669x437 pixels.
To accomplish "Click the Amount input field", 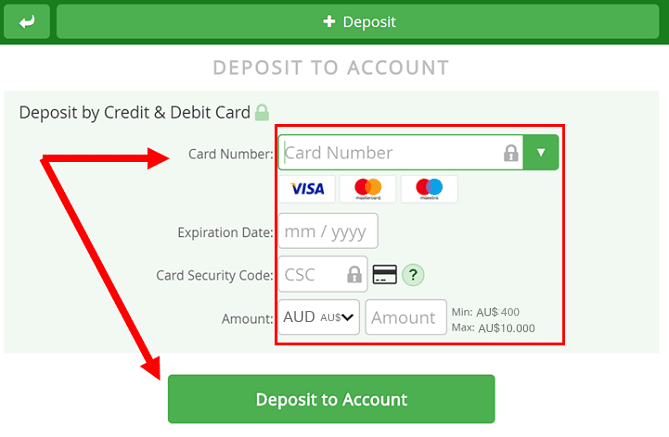I will coord(406,317).
